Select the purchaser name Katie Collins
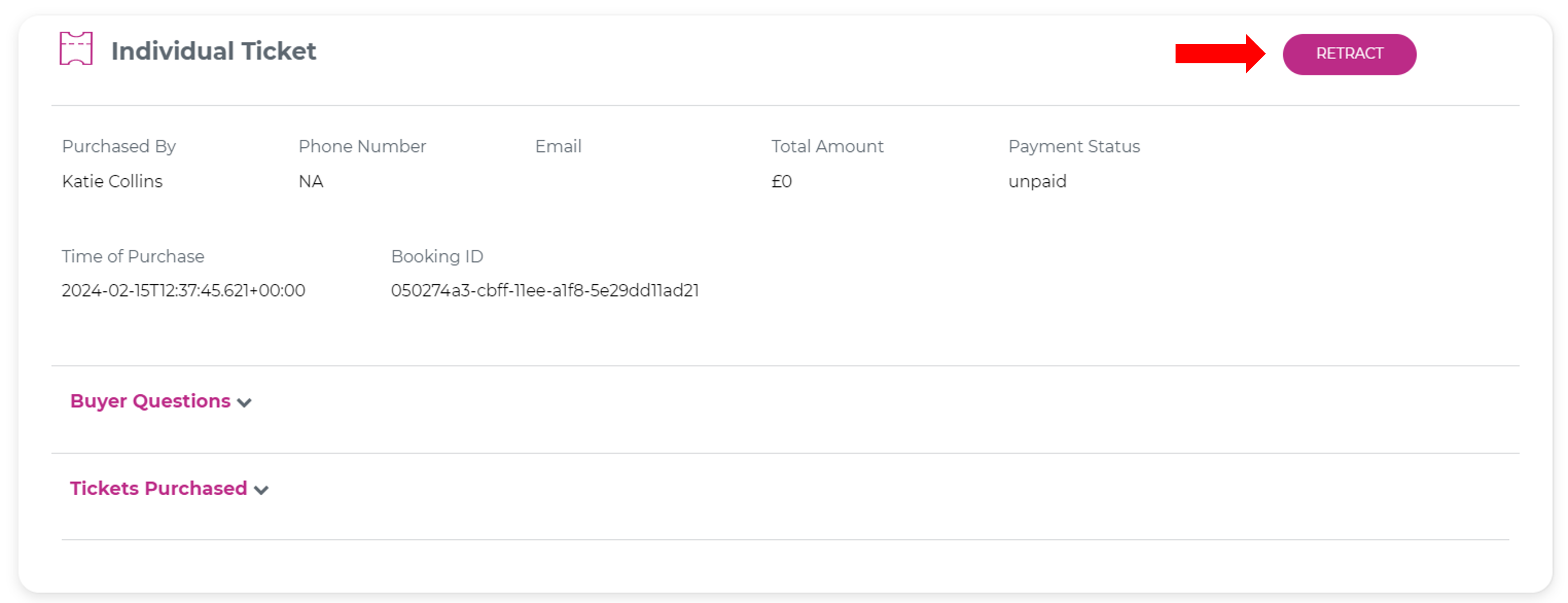The width and height of the screenshot is (1568, 603). tap(112, 181)
